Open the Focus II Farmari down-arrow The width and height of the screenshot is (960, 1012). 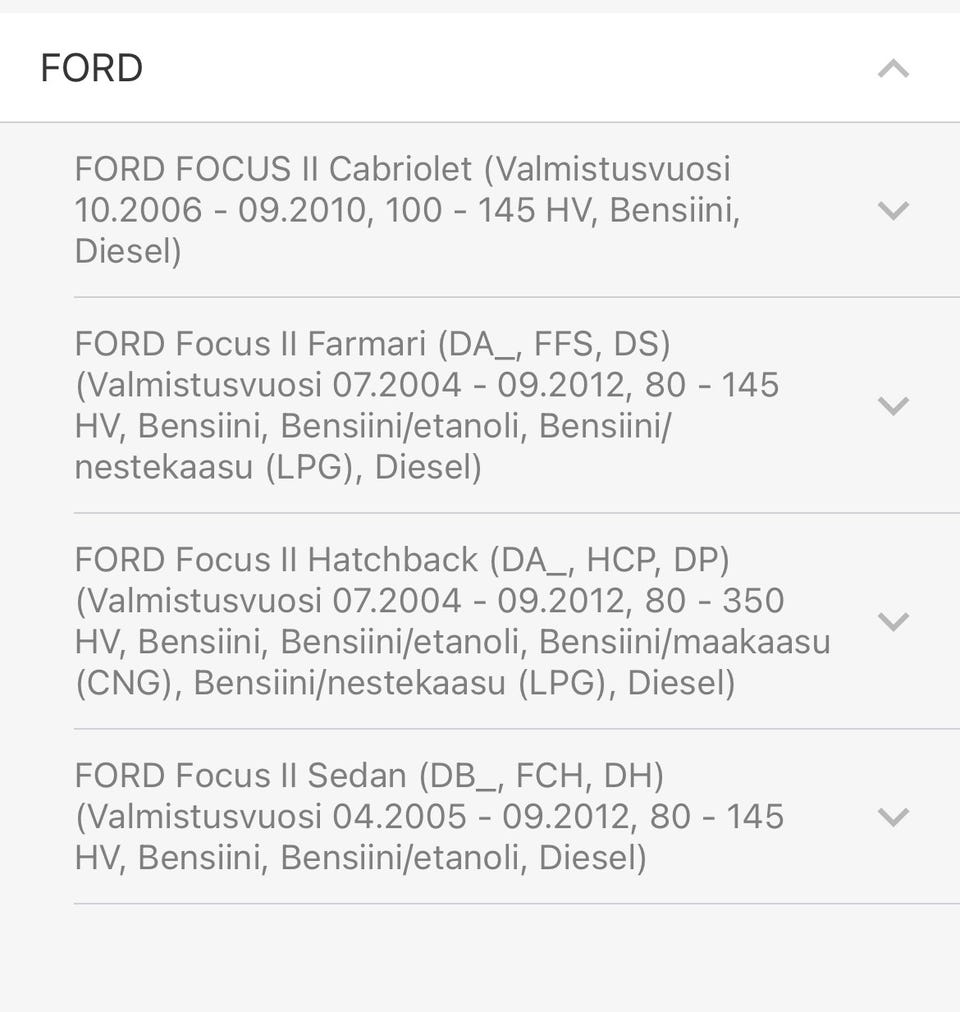tap(892, 405)
